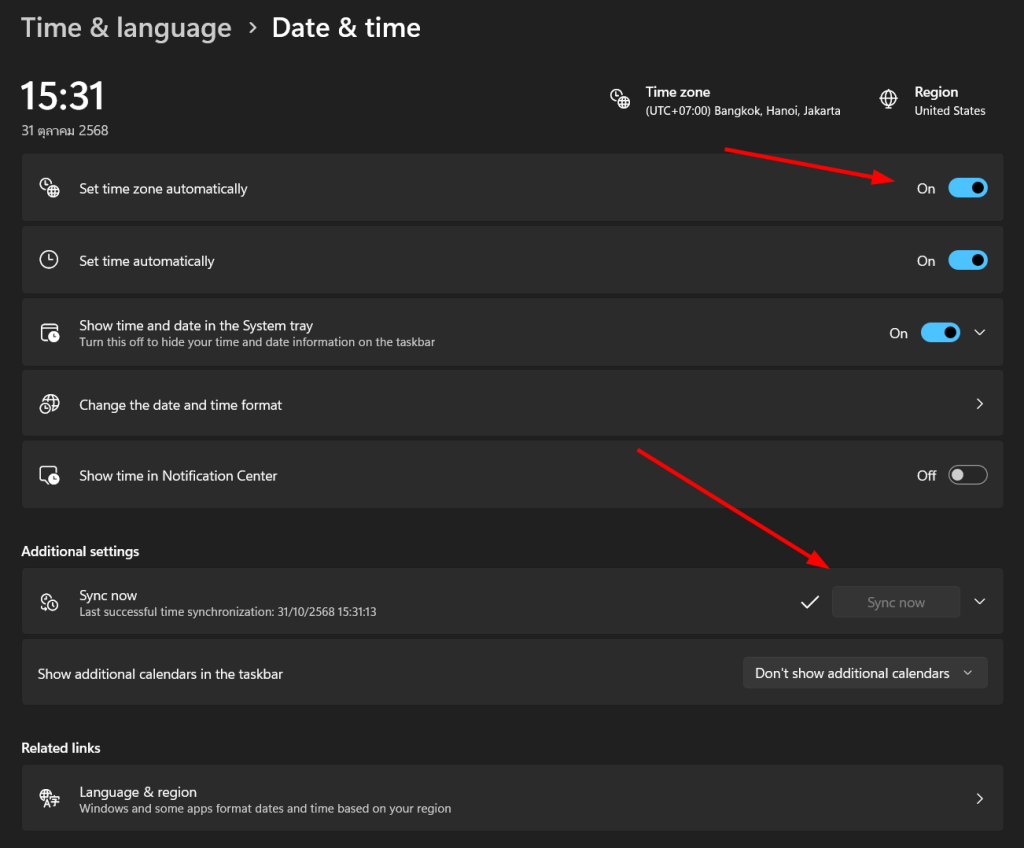Expand the Sync now details chevron
Image resolution: width=1024 pixels, height=848 pixels.
[980, 602]
